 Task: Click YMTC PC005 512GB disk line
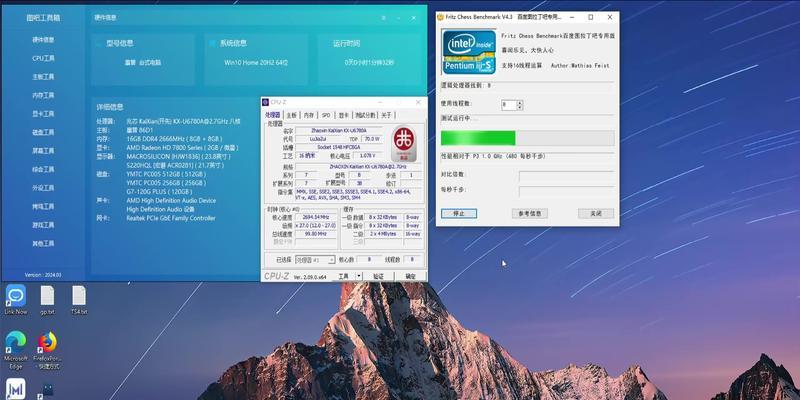tap(166, 174)
